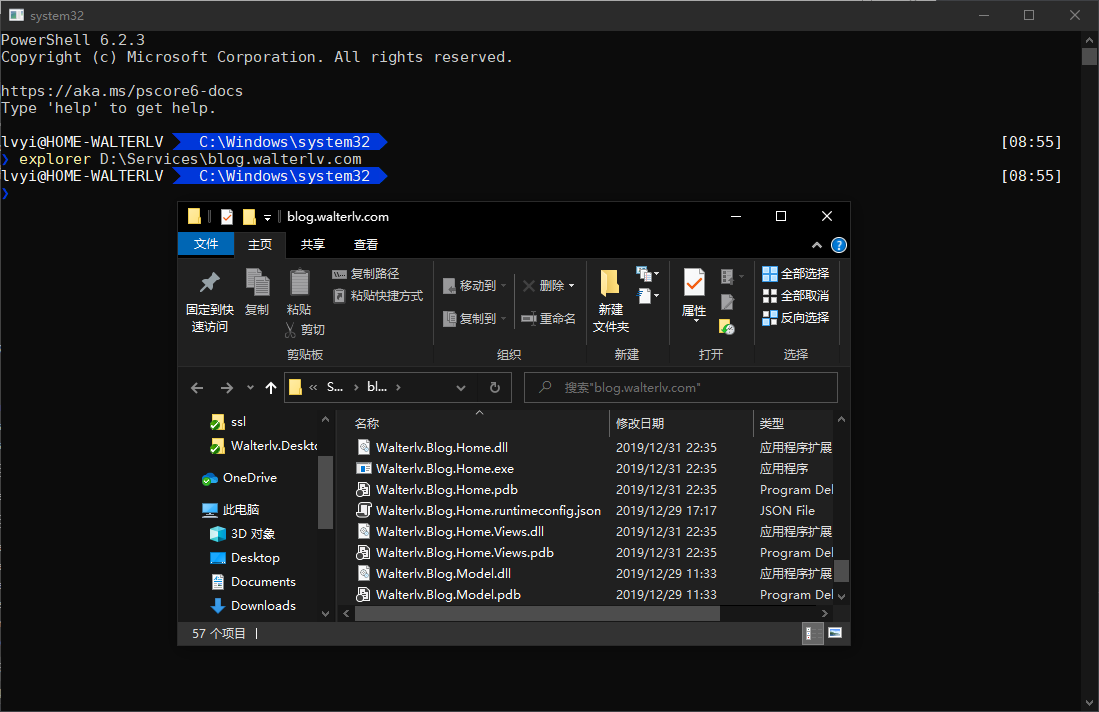The width and height of the screenshot is (1099, 712).
Task: Click the Up one level arrow
Action: click(270, 388)
